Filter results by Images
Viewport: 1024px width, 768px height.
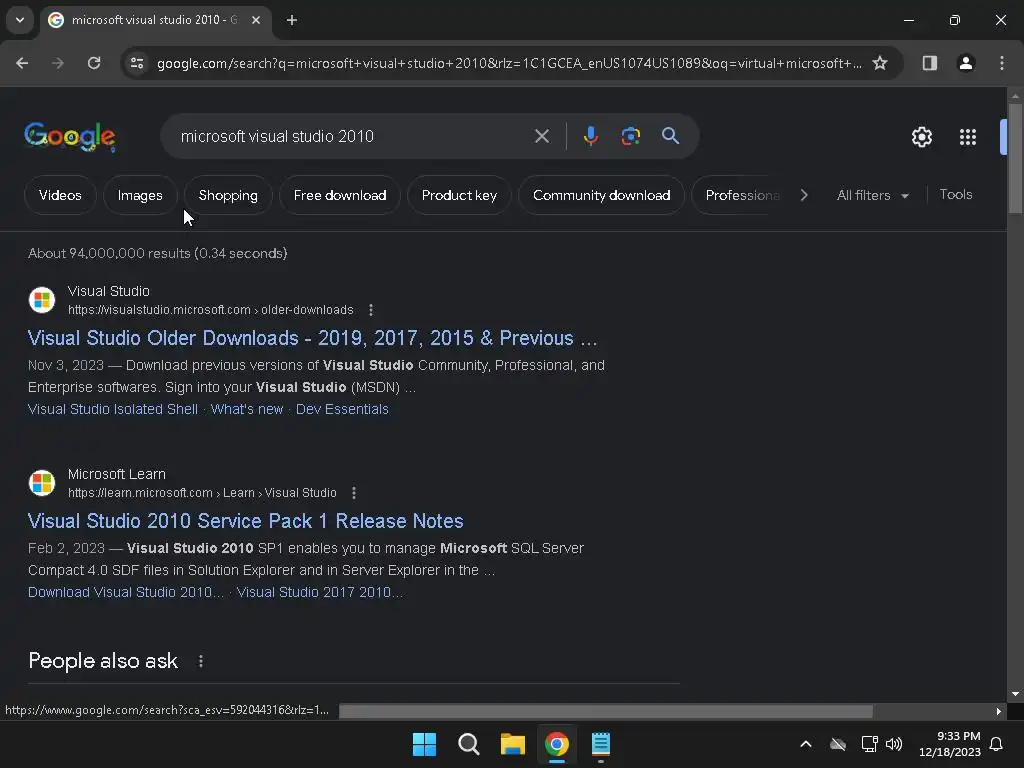140,195
